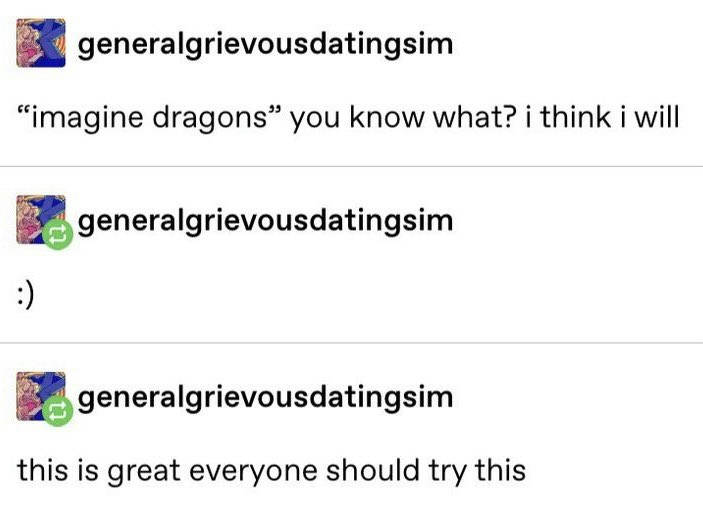Click green reblog icon above the smiley post
The height and width of the screenshot is (507, 703).
coord(58,234)
